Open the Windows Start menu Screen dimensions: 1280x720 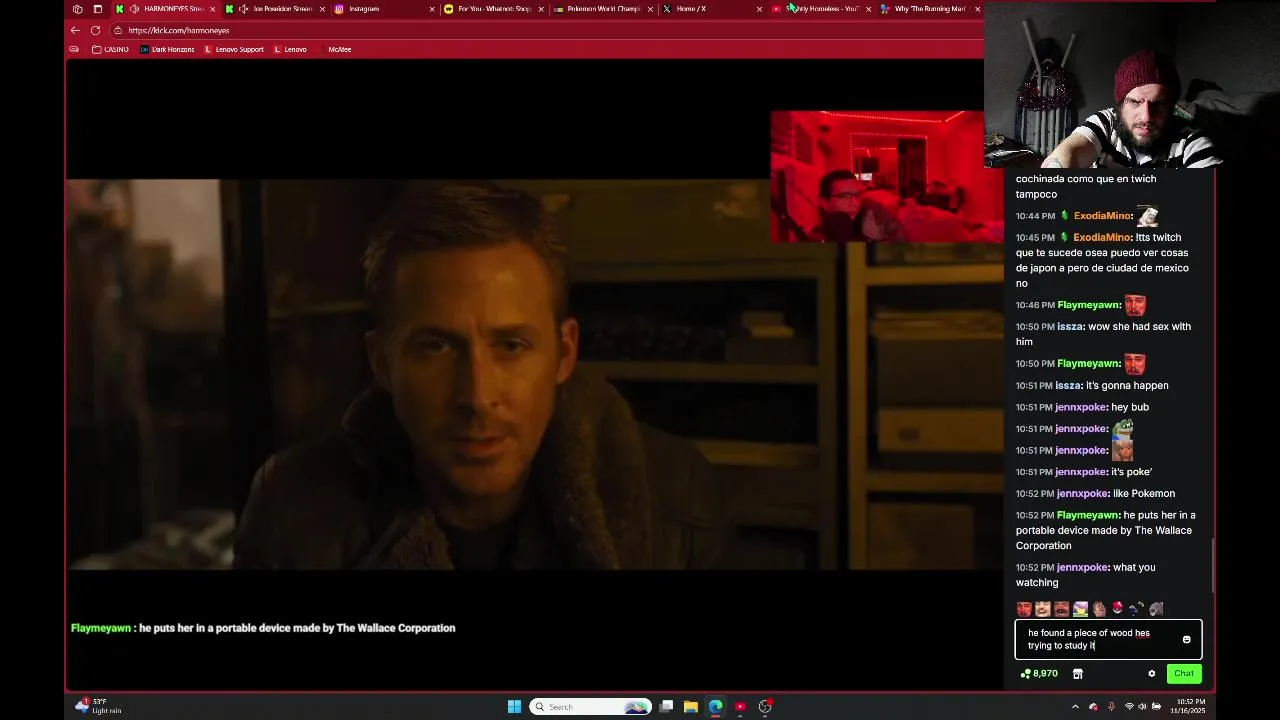coord(513,707)
